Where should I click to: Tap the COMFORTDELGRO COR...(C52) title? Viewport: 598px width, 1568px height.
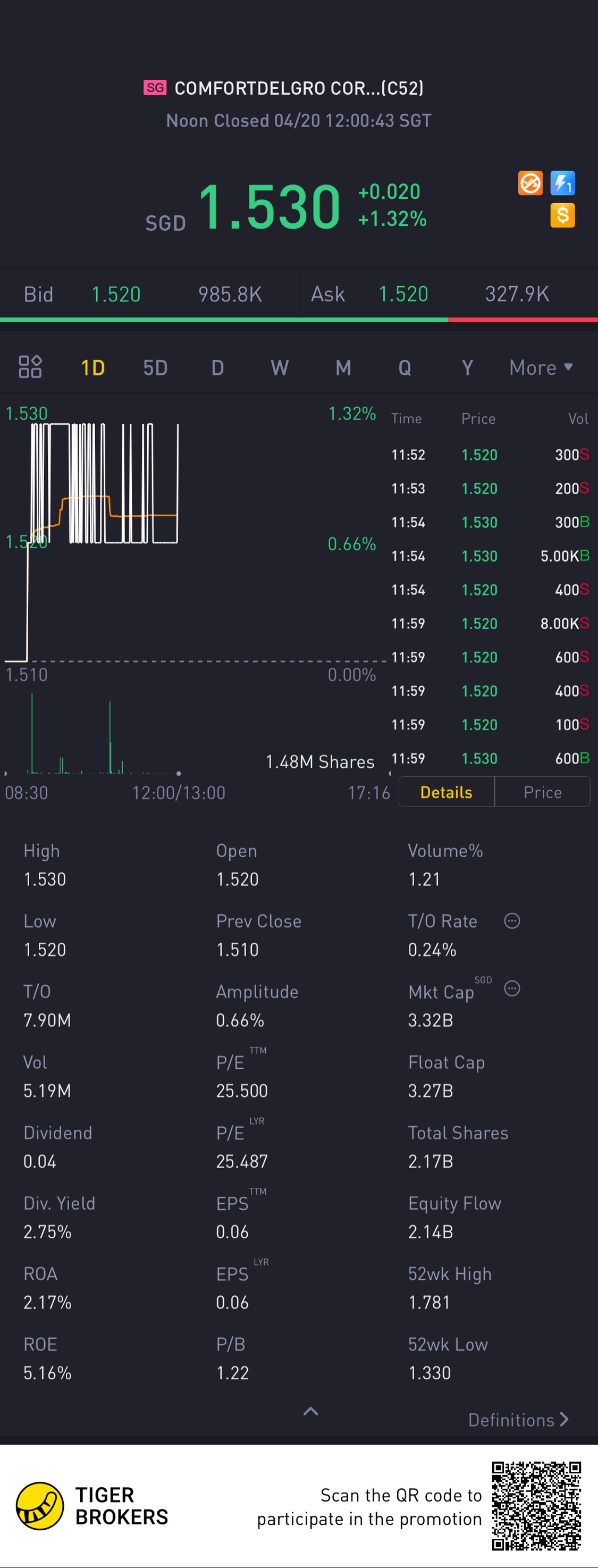pos(299,88)
